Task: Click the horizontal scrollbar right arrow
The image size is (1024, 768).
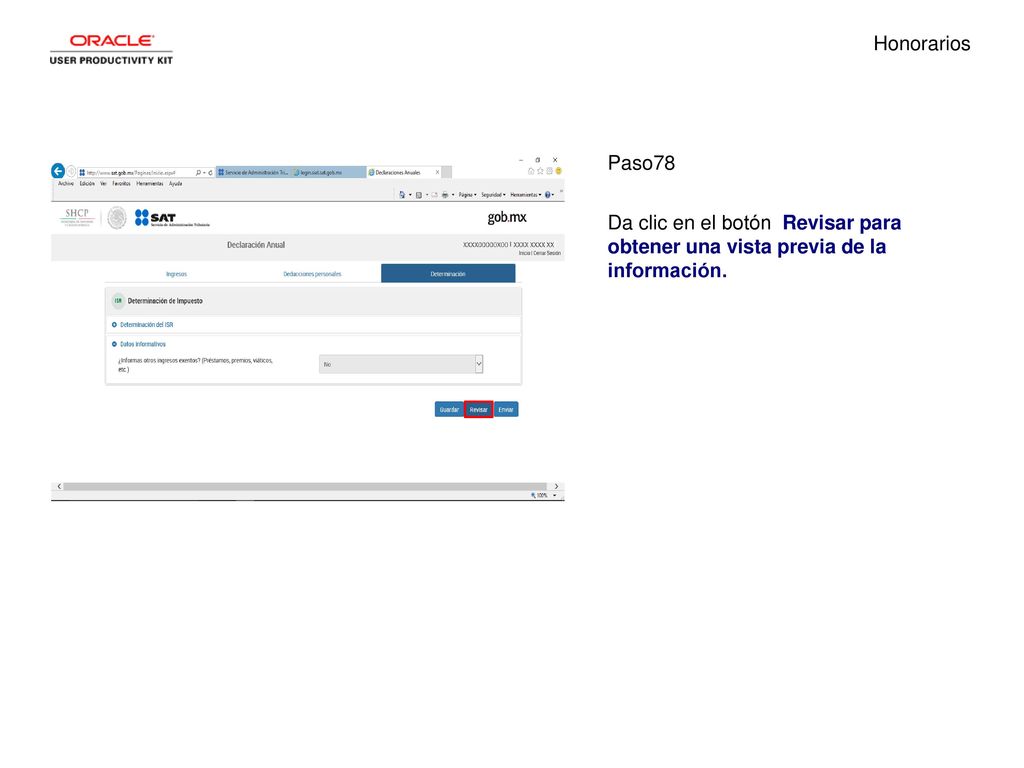Action: (556, 487)
